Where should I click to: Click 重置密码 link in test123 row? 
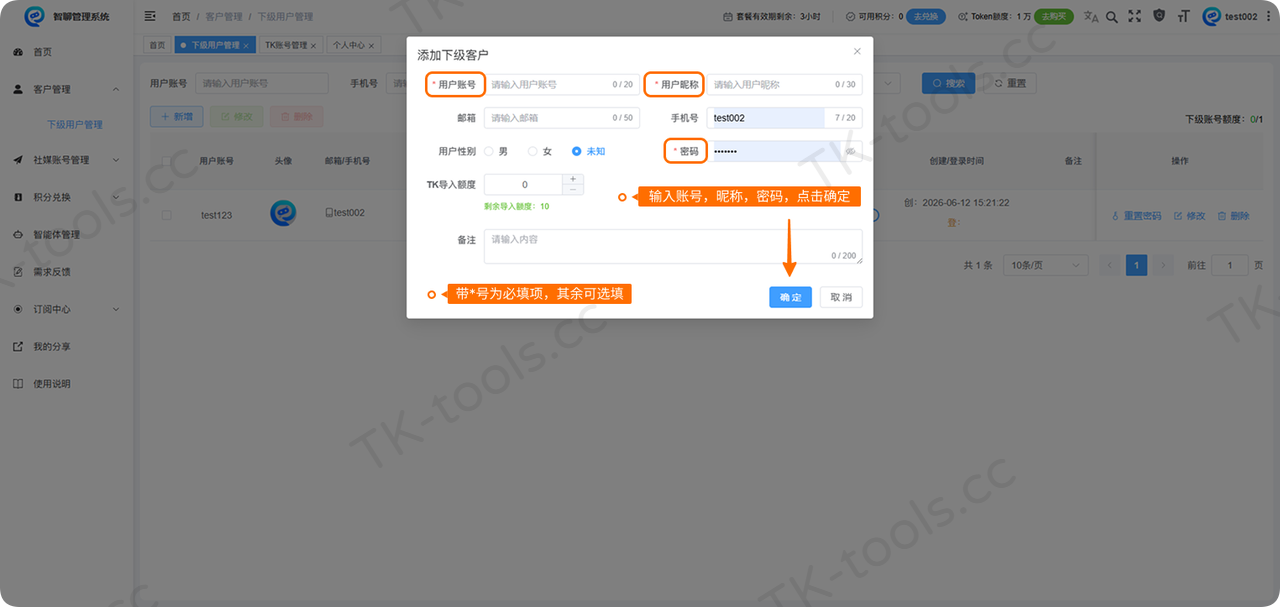[1136, 216]
